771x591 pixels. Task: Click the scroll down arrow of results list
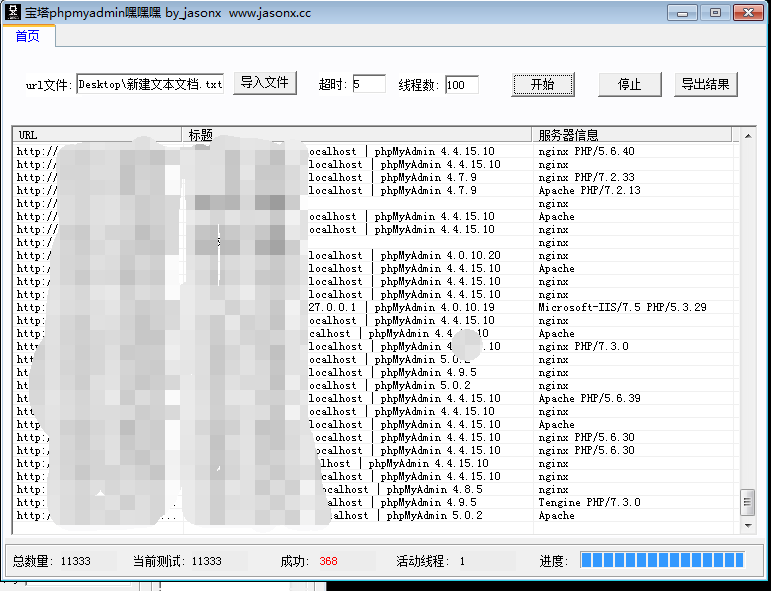pyautogui.click(x=746, y=524)
